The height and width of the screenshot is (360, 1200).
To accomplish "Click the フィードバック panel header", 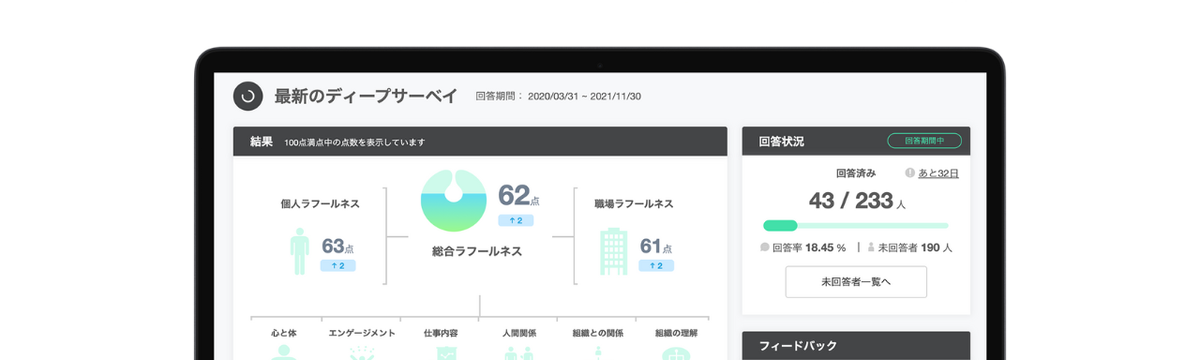I will (x=856, y=345).
